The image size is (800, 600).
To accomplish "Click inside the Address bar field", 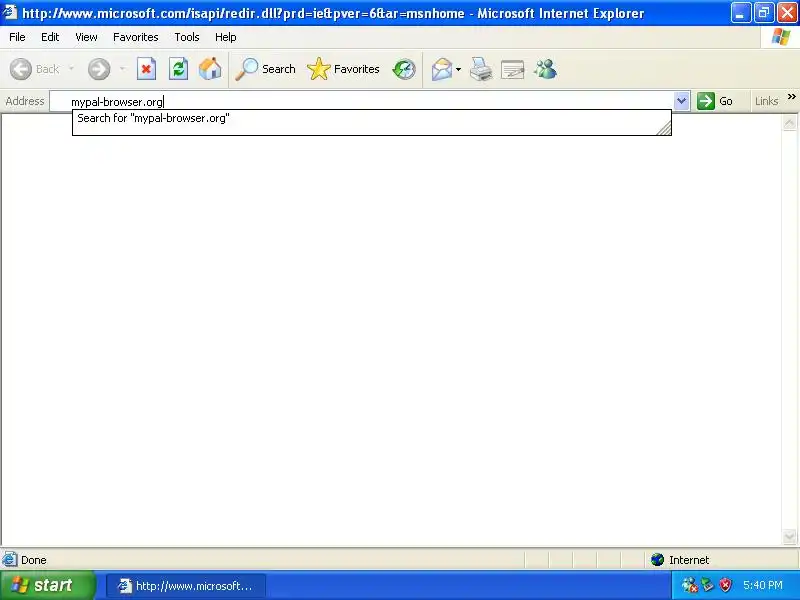I will [362, 102].
